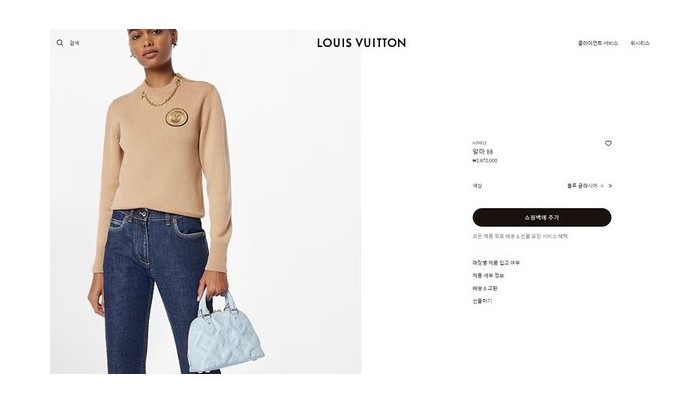View 배송 & 교환 shipping information
Viewport: 700px width, 403px height.
point(485,288)
